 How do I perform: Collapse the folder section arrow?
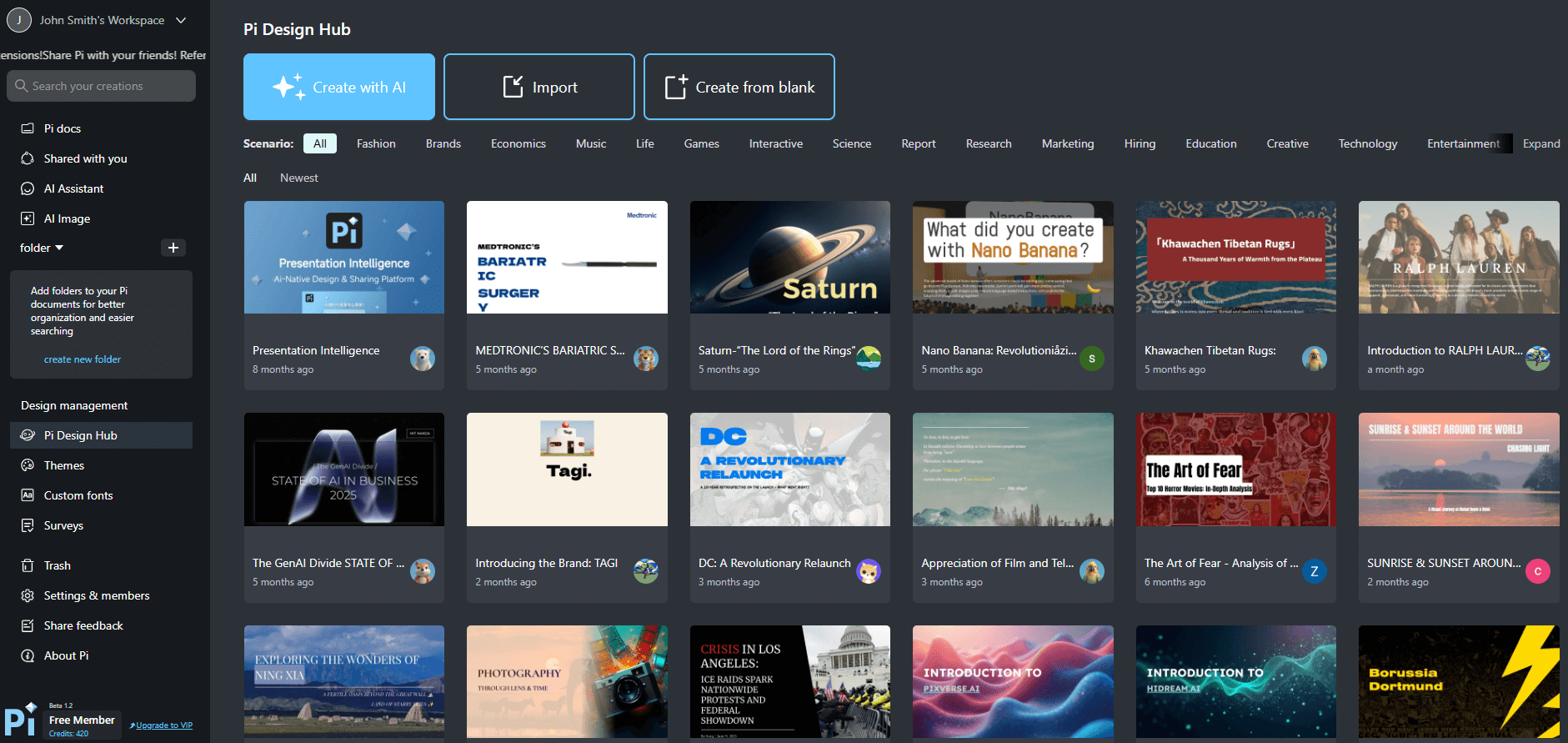click(59, 248)
